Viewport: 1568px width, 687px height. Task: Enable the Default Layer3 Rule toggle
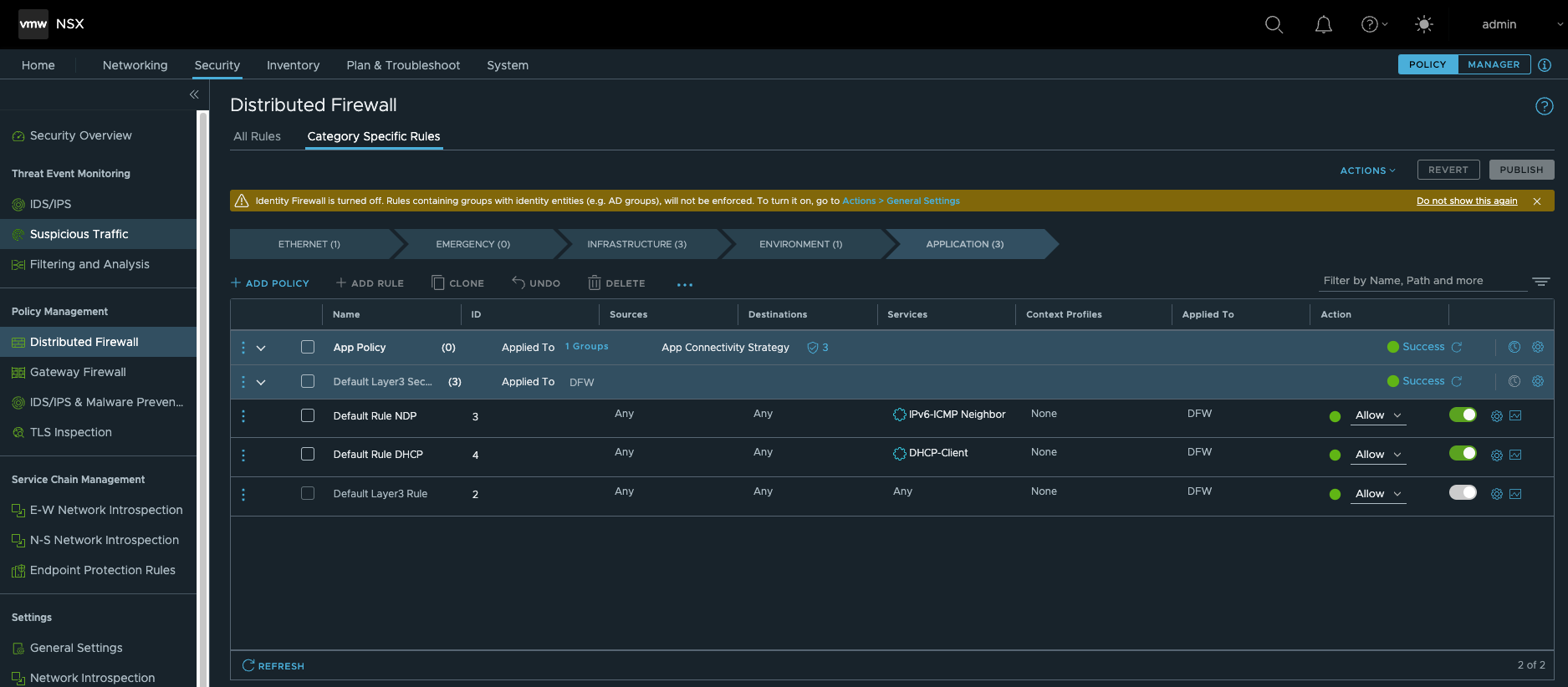coord(1463,492)
